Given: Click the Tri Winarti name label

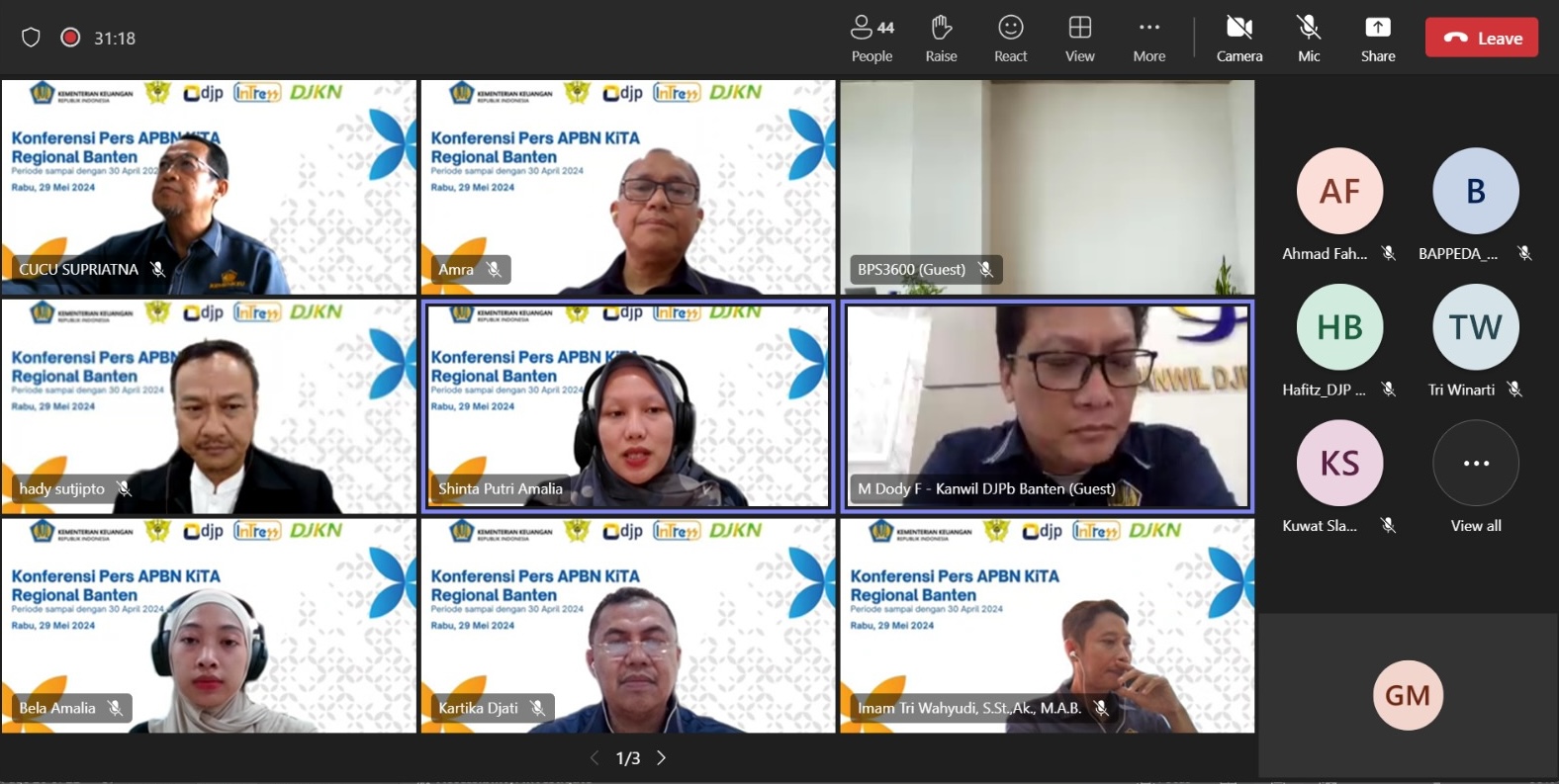Looking at the screenshot, I should pos(1461,390).
